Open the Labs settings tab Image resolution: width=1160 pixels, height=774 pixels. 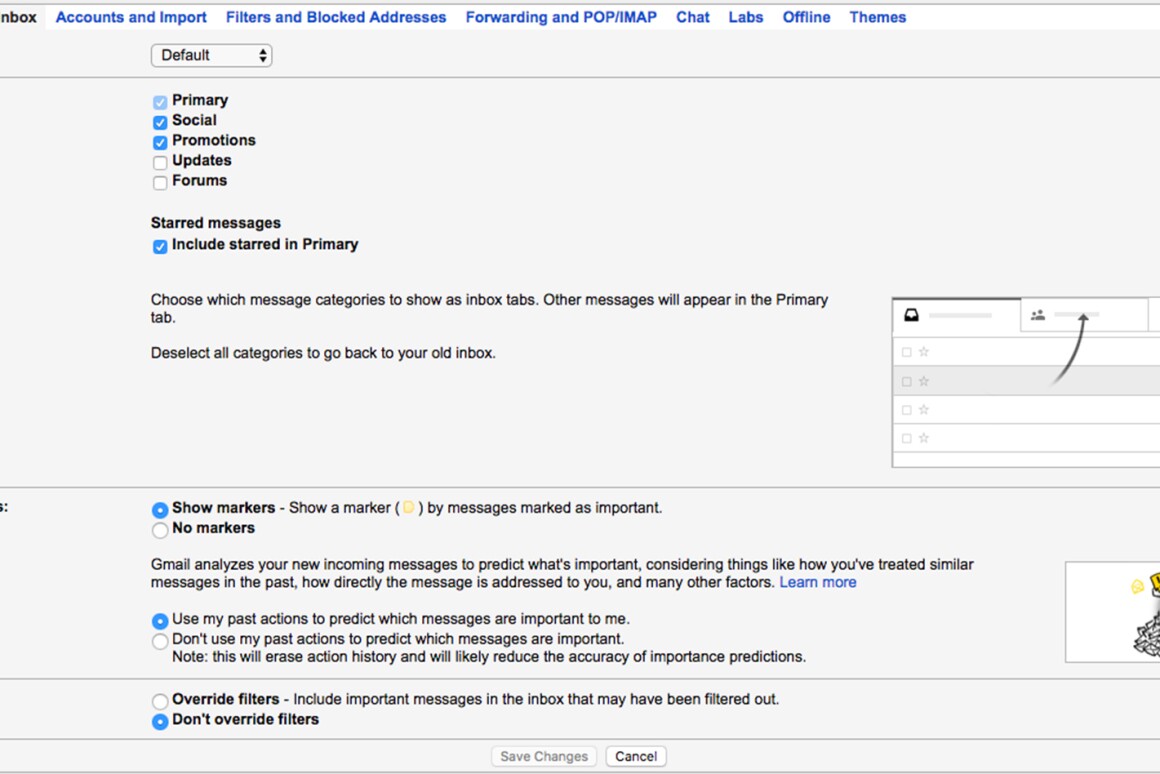pyautogui.click(x=745, y=17)
